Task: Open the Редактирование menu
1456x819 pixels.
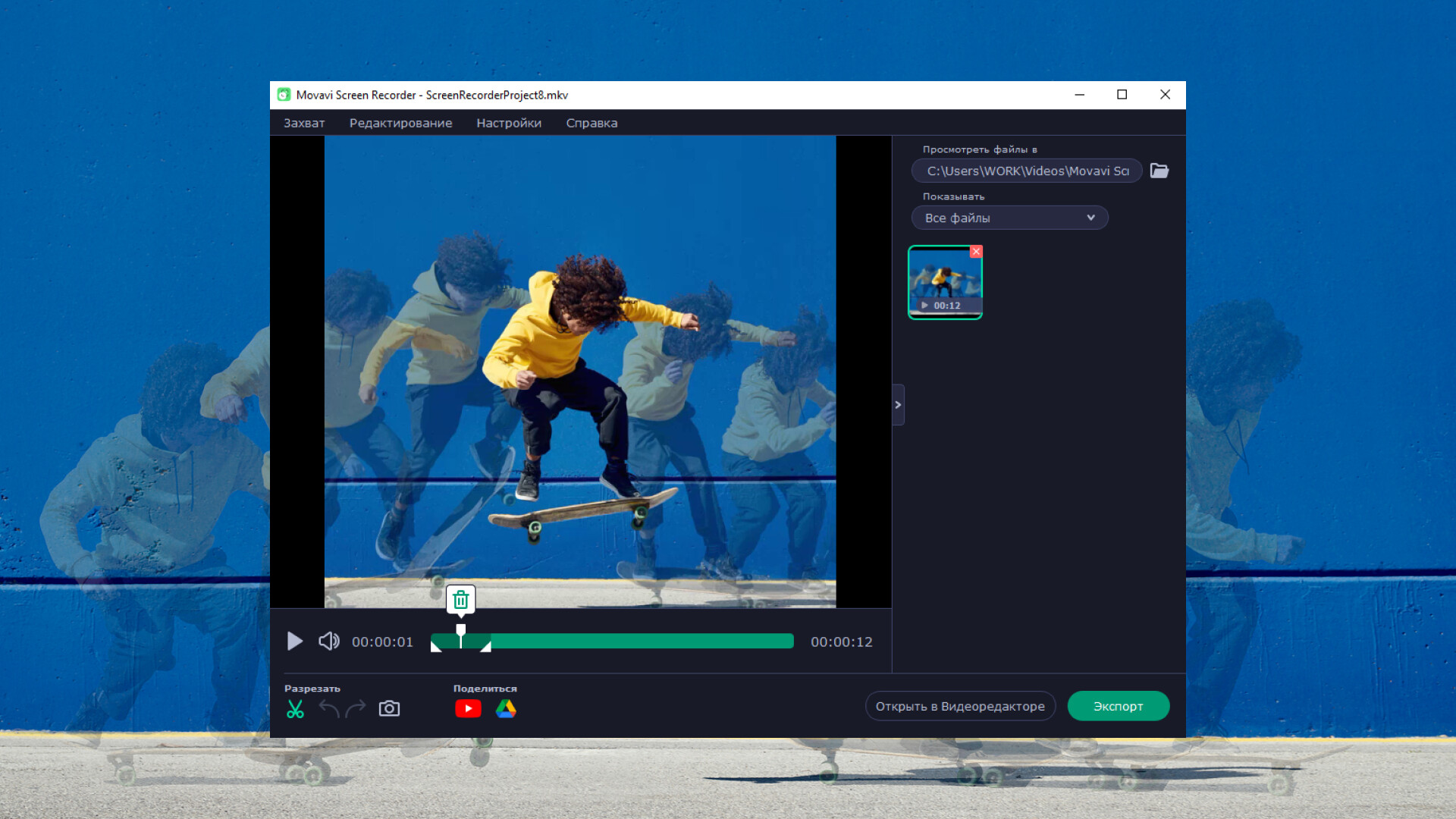Action: pos(400,123)
